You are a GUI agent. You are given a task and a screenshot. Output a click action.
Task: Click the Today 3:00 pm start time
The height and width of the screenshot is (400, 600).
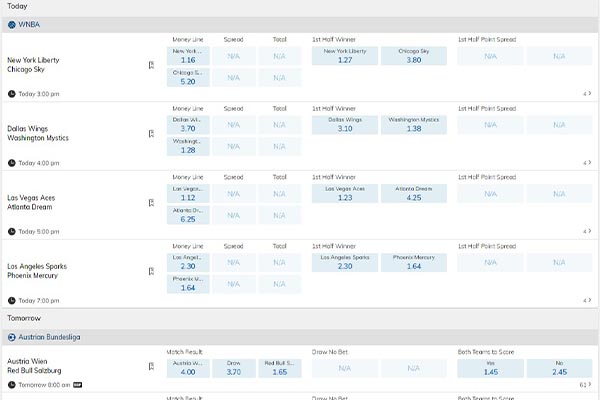coord(39,94)
